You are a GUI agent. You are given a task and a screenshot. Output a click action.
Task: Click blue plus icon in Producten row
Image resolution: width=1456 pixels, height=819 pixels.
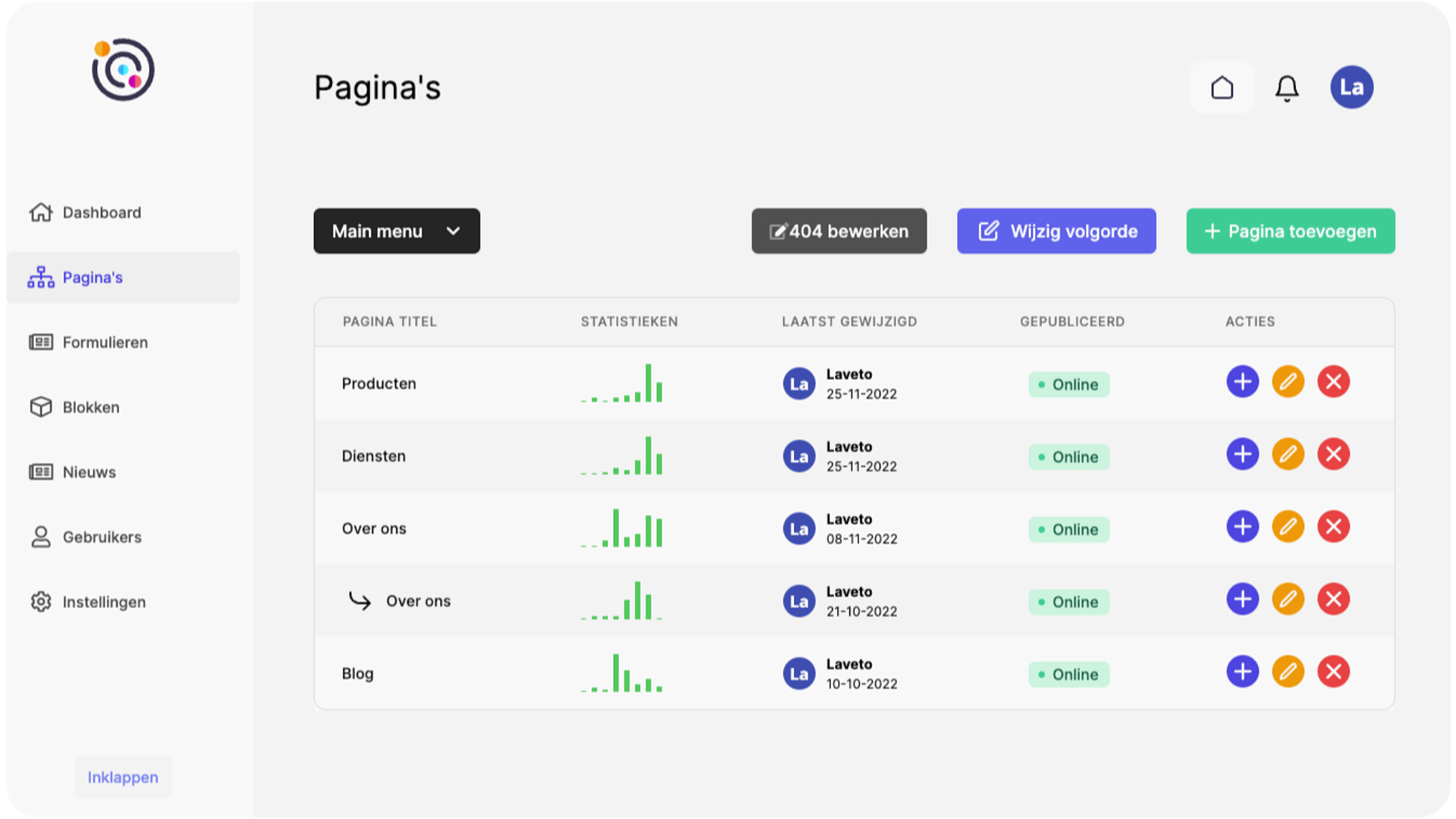pyautogui.click(x=1242, y=382)
